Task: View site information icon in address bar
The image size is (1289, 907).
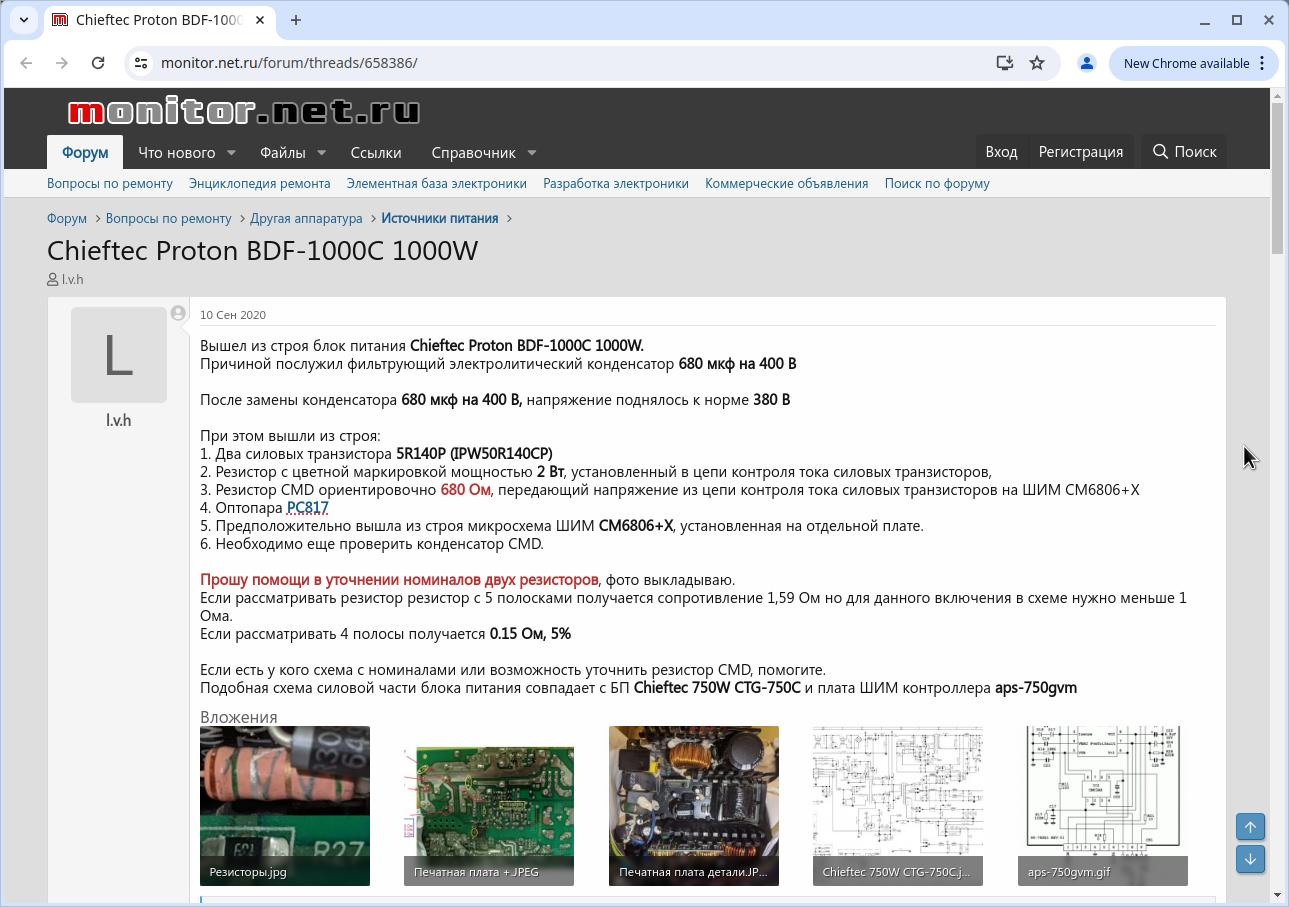Action: click(142, 63)
